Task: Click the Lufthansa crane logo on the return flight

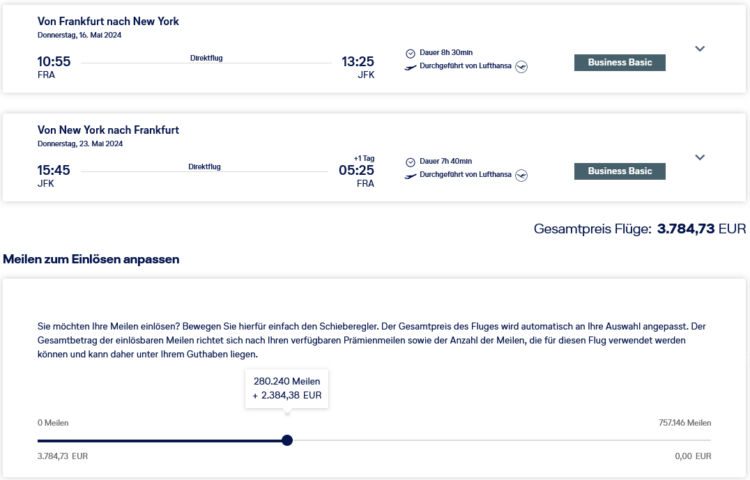Action: point(521,175)
